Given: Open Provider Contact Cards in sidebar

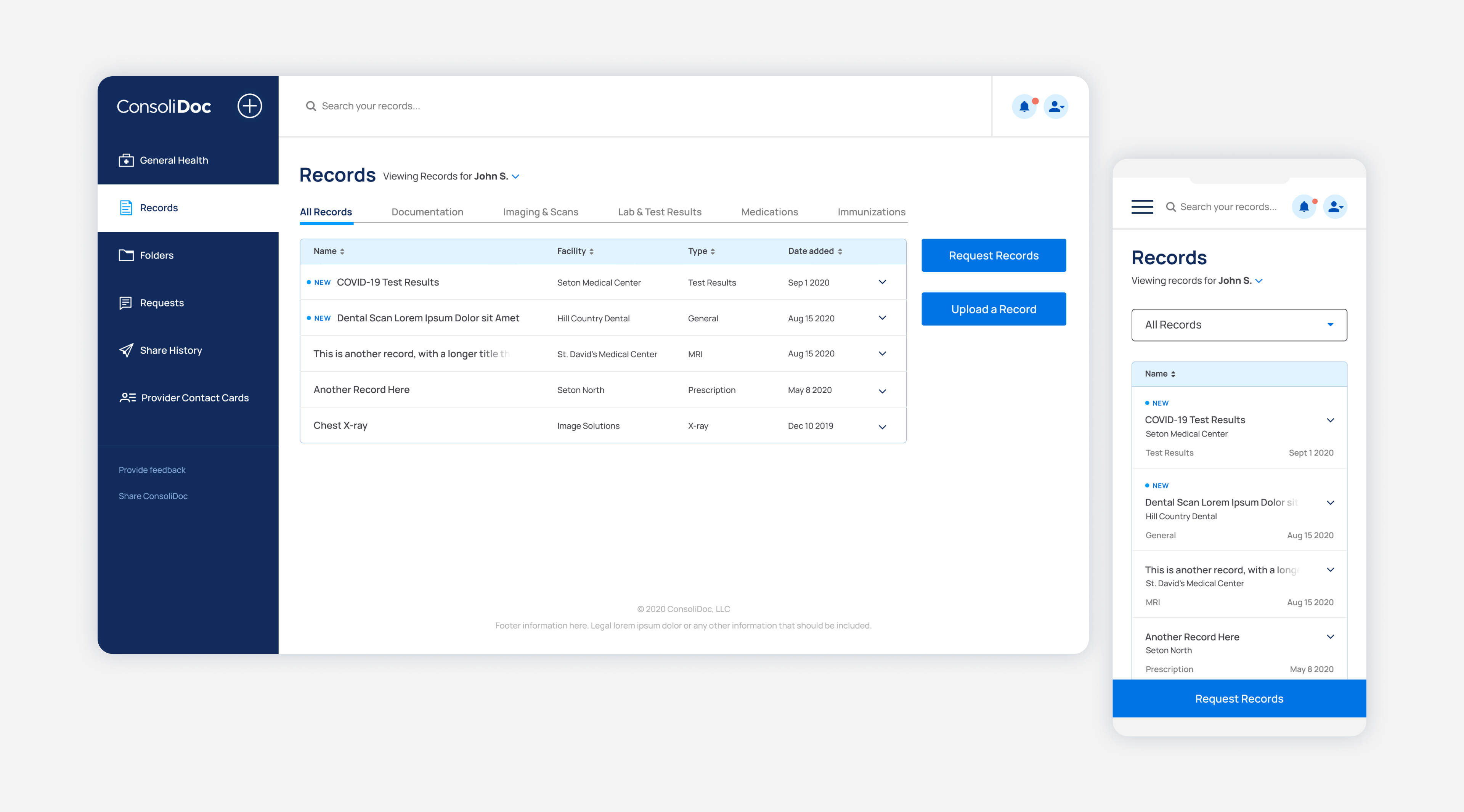Looking at the screenshot, I should (194, 398).
